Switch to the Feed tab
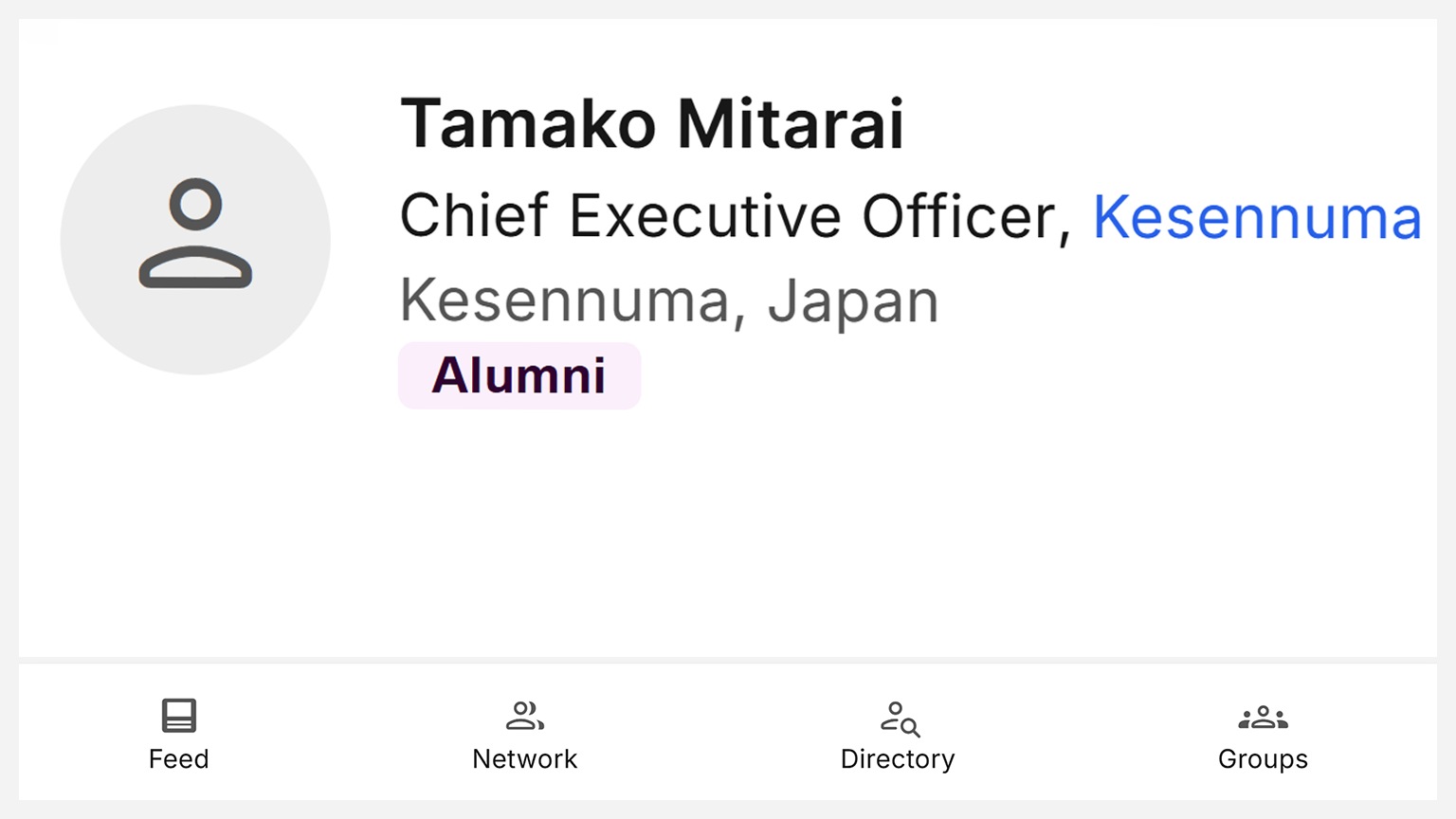The width and height of the screenshot is (1456, 819). (x=179, y=735)
